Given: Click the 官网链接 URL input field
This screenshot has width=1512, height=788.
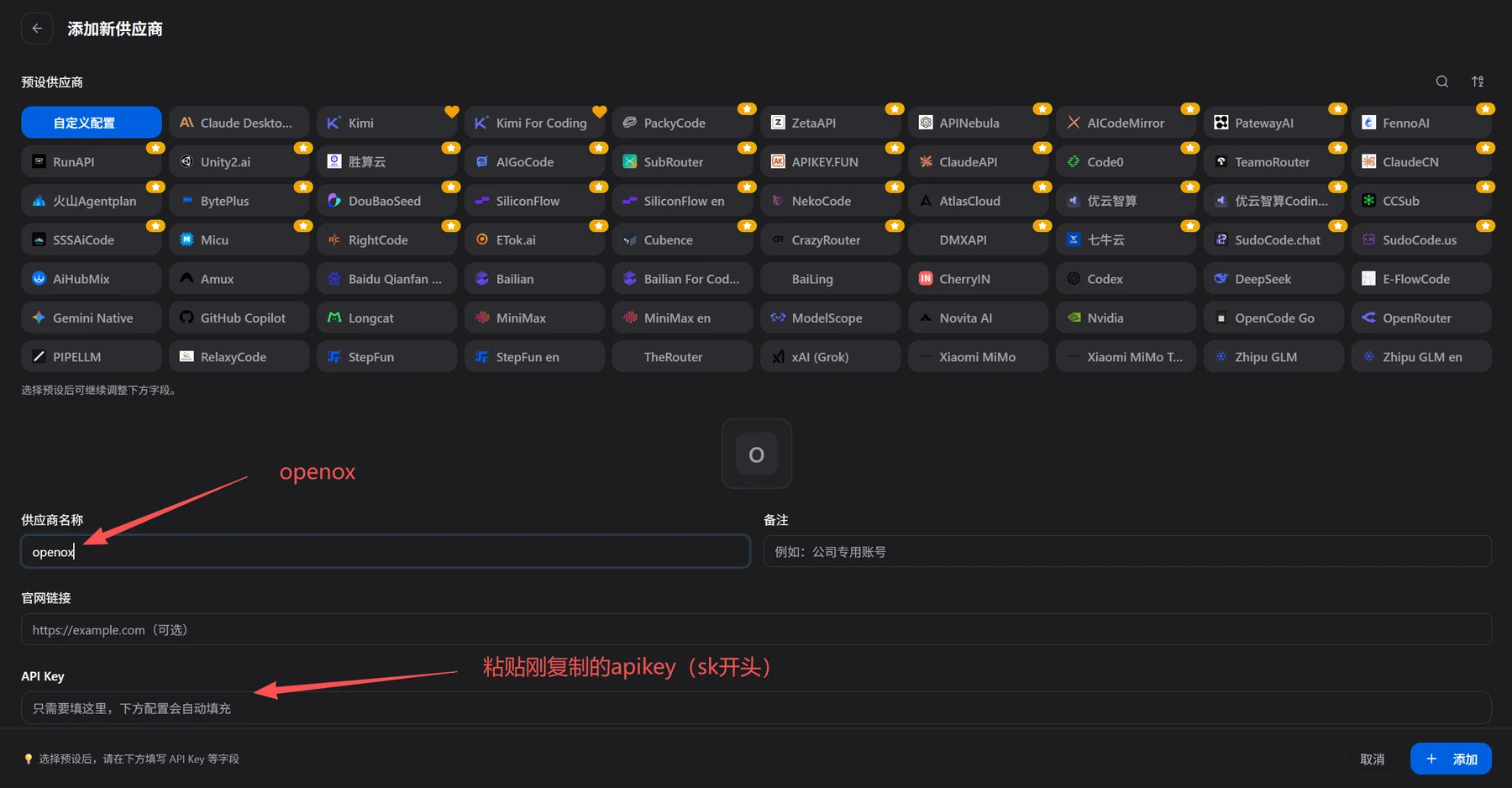Looking at the screenshot, I should 756,629.
